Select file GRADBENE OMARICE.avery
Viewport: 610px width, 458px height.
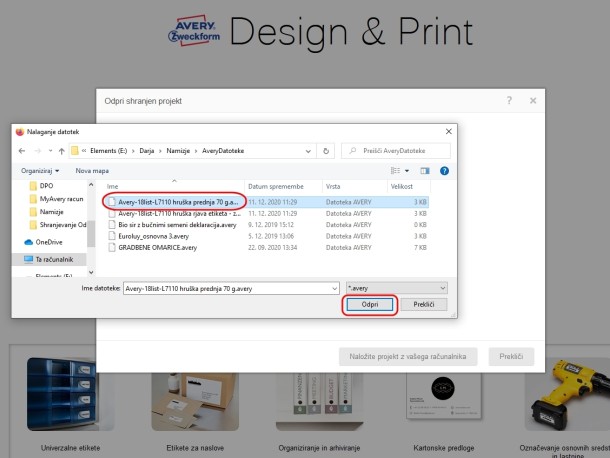click(267, 247)
